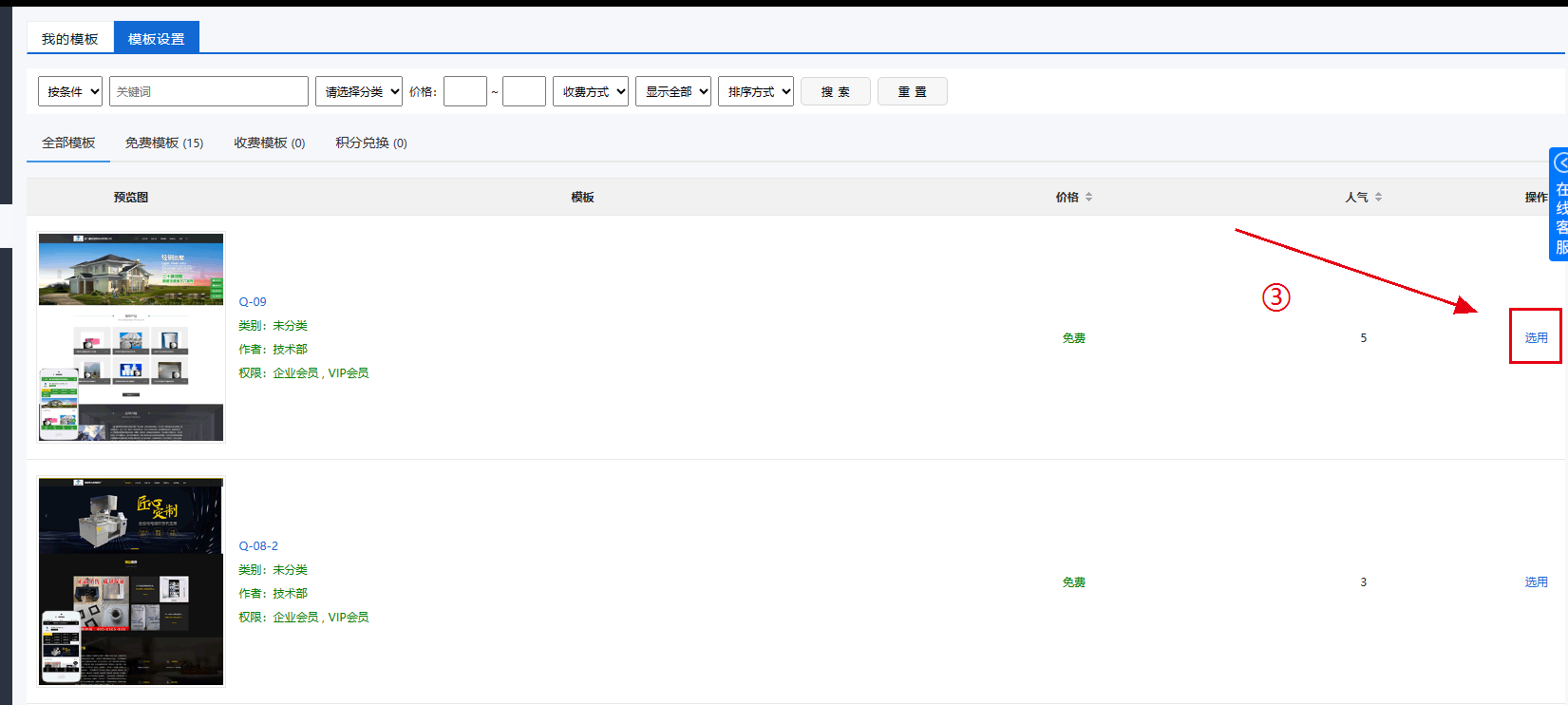Viewport: 1568px width, 705px height.
Task: Switch to 收费模板 (0) tab
Action: pos(270,143)
